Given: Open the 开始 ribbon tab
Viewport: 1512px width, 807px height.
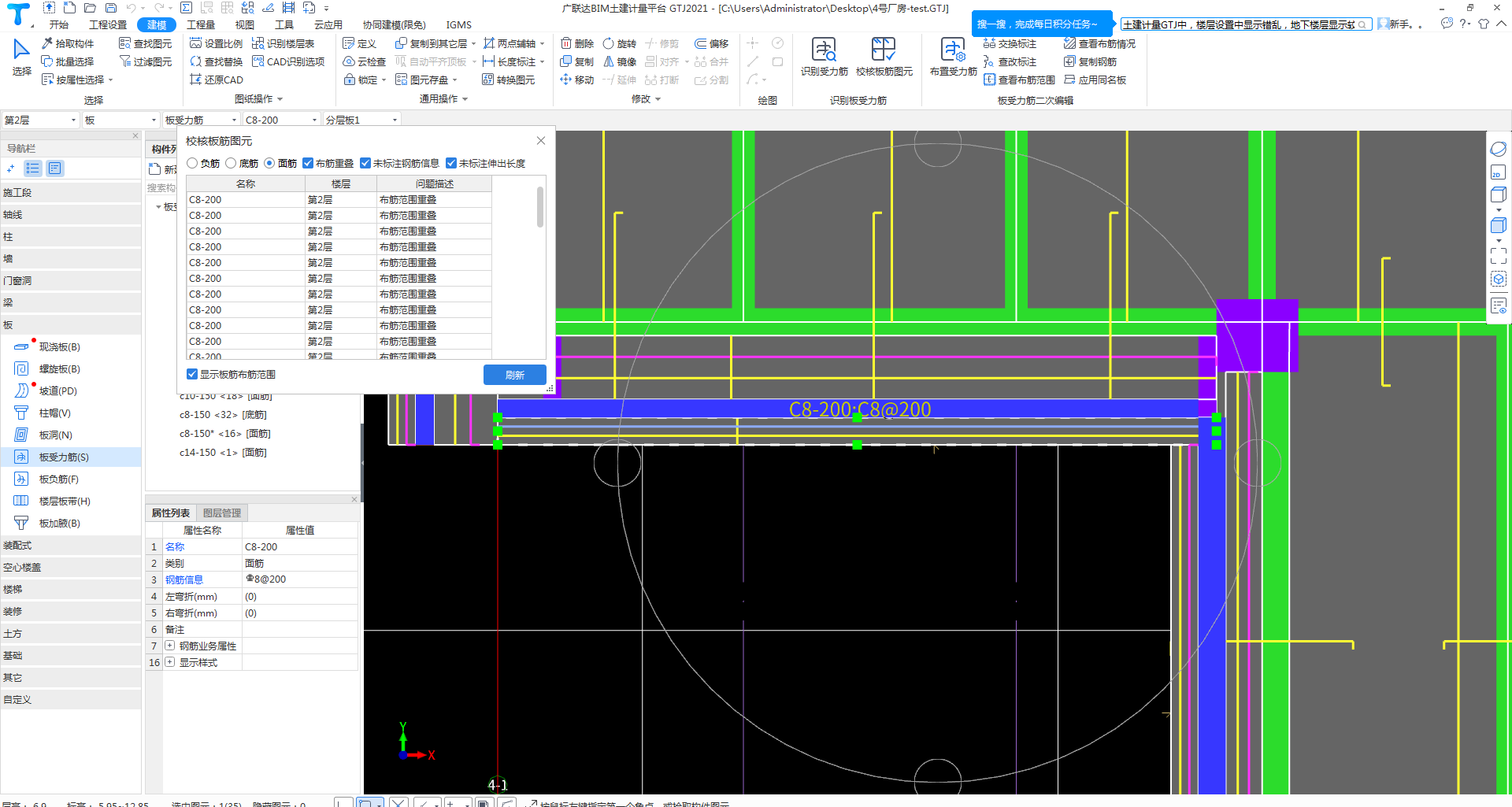Looking at the screenshot, I should (x=59, y=24).
